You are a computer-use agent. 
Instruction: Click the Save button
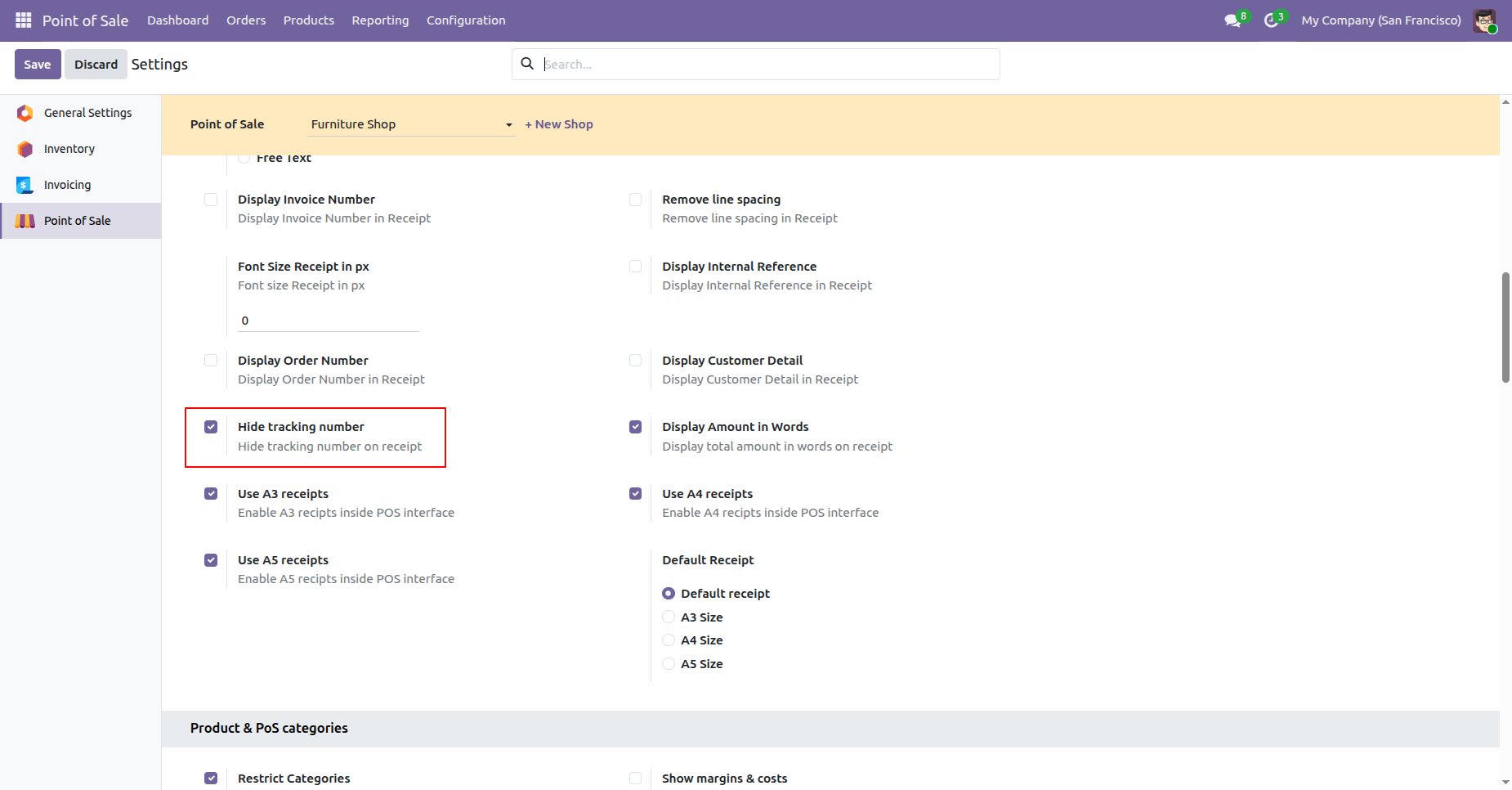38,65
